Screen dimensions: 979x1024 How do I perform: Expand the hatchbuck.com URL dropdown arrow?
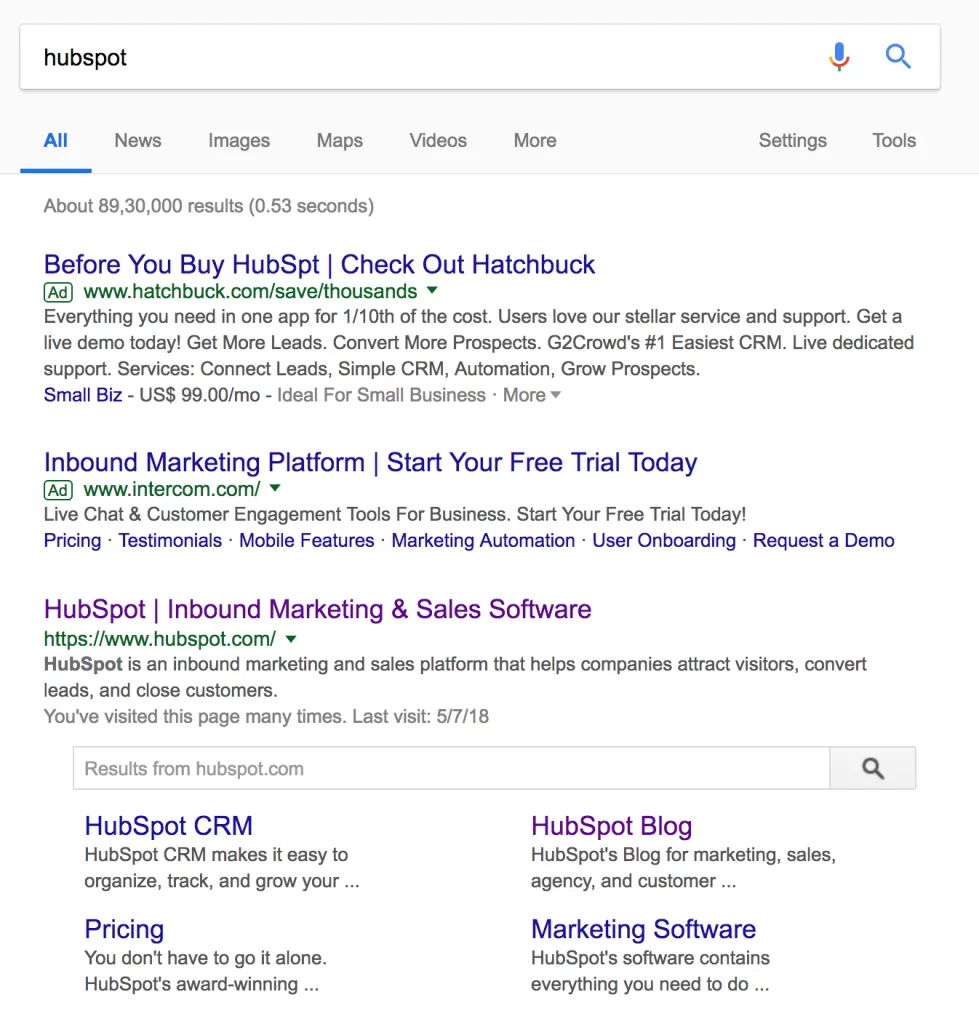[431, 291]
